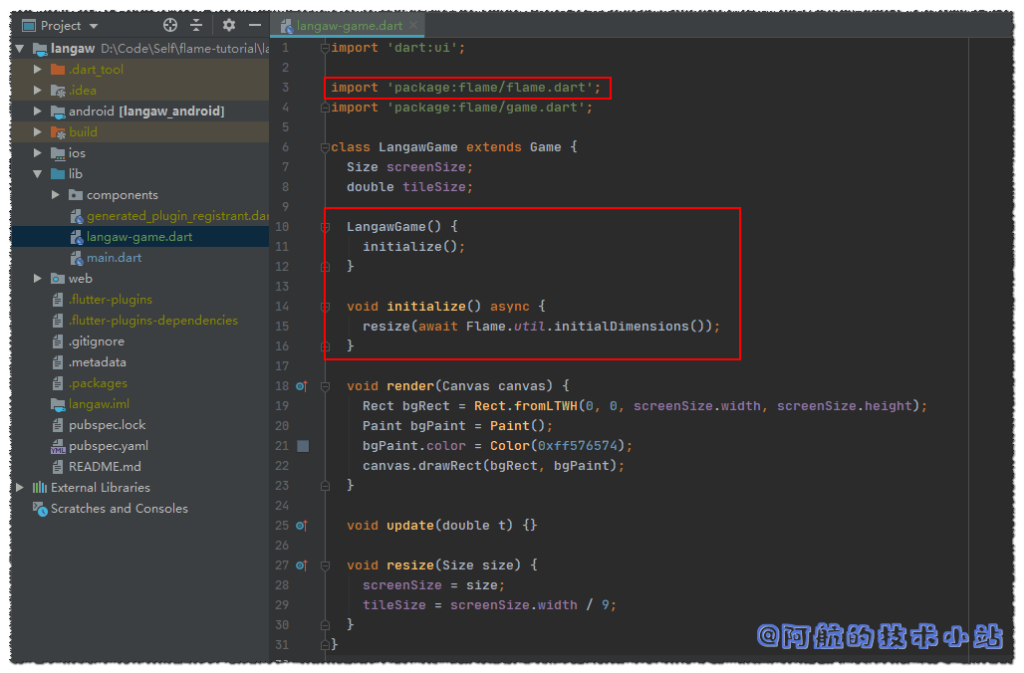Image resolution: width=1024 pixels, height=673 pixels.
Task: Close the langaw-game.dart editor tab
Action: click(x=412, y=26)
